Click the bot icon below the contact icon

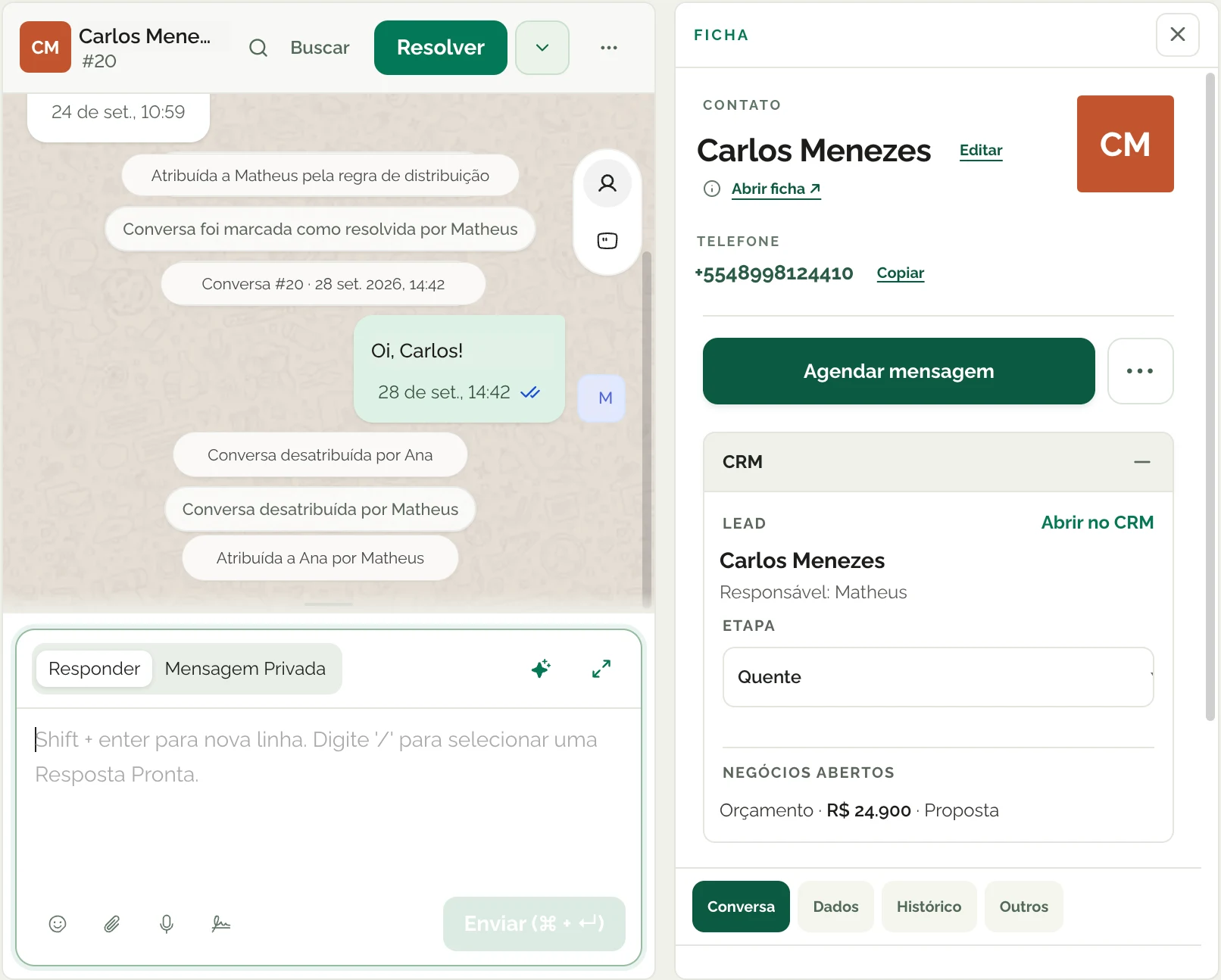(607, 241)
